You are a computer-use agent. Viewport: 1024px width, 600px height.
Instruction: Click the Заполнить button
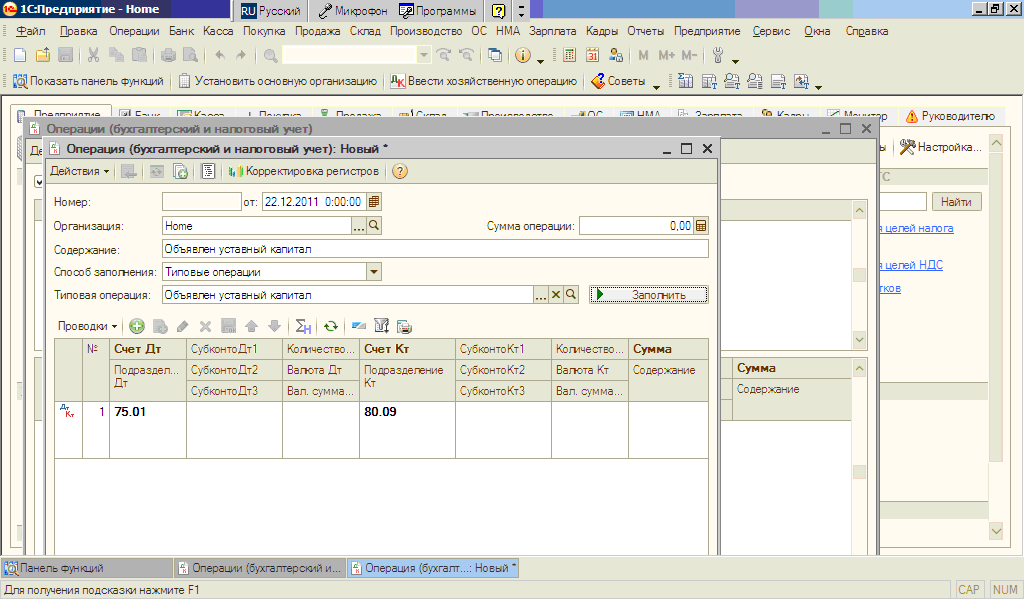coord(648,294)
